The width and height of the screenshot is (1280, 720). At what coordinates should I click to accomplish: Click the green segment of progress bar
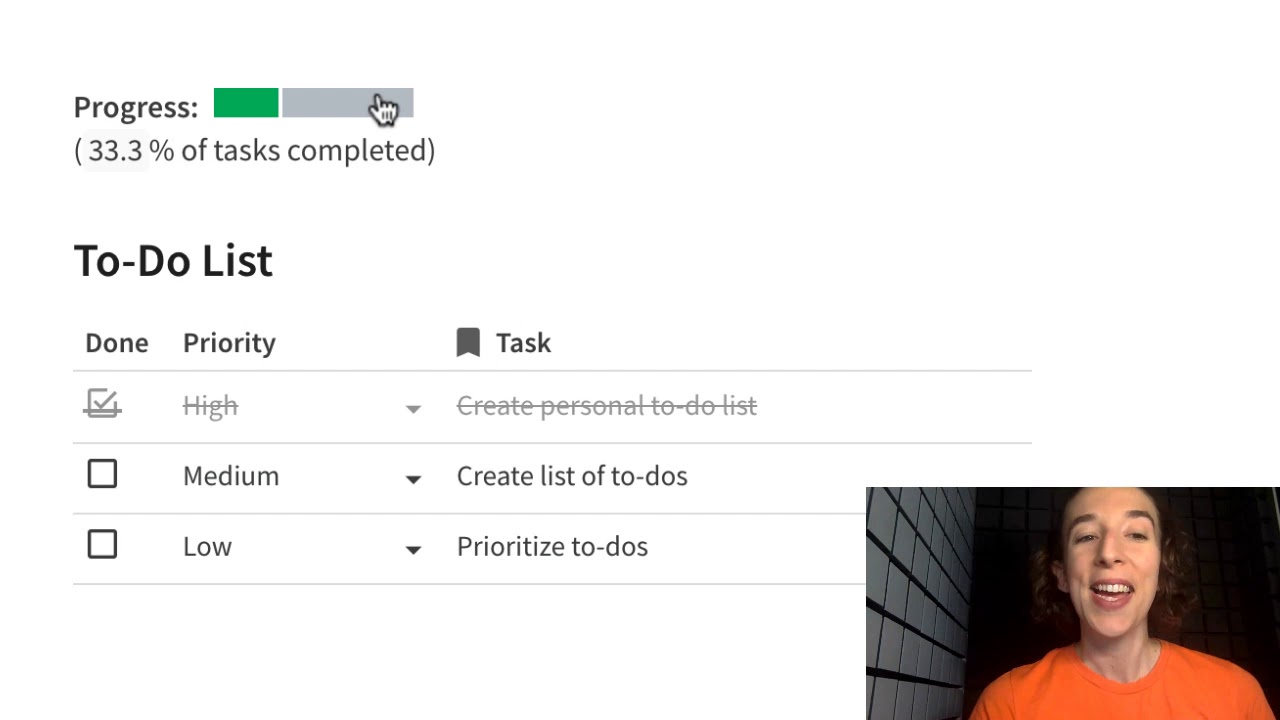246,103
